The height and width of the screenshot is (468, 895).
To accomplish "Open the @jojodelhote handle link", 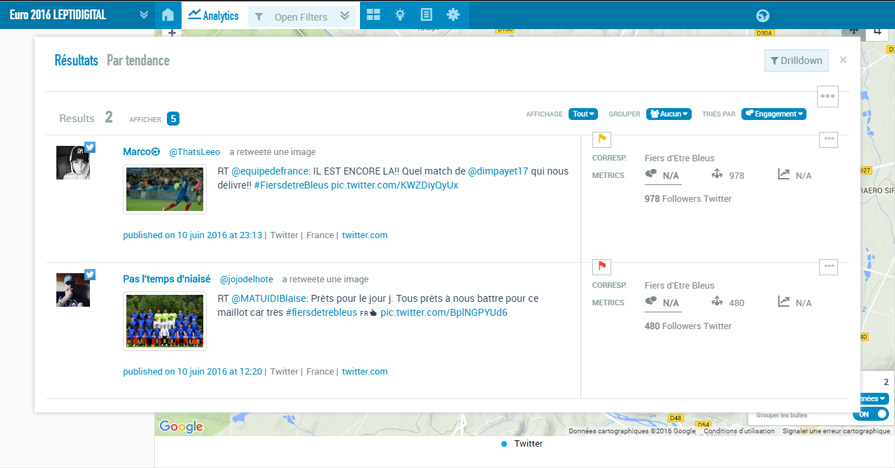I will point(247,279).
